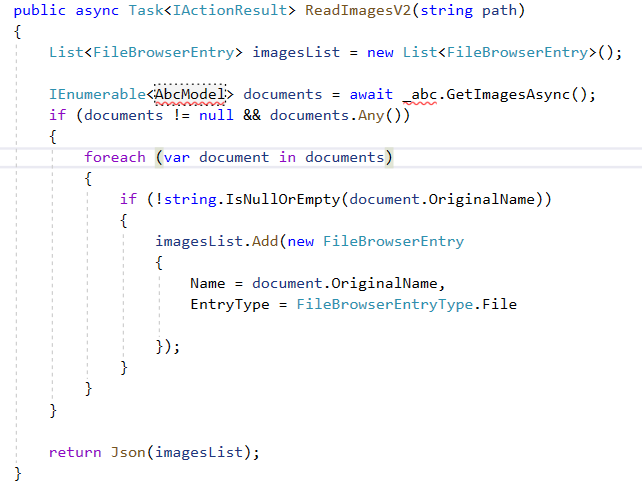
Task: Click the FileBrowserEntryType enum name
Action: [x=385, y=305]
